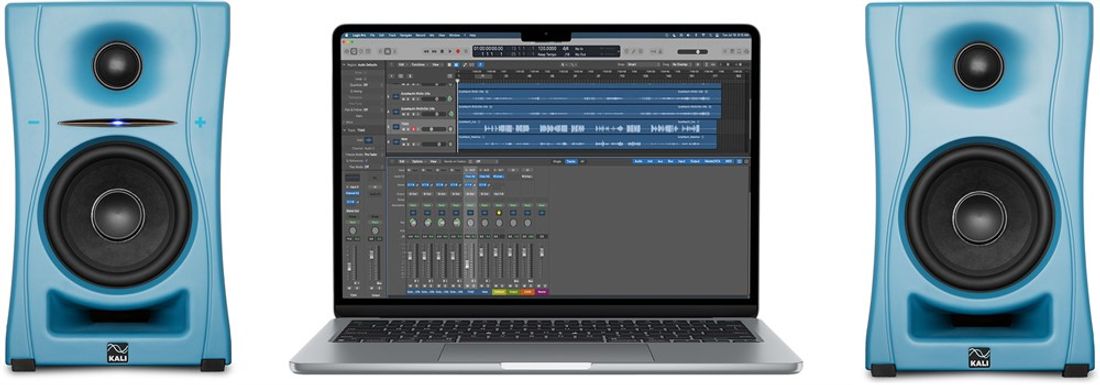
Task: Toggle the Cycle button beside Record
Action: tap(466, 51)
